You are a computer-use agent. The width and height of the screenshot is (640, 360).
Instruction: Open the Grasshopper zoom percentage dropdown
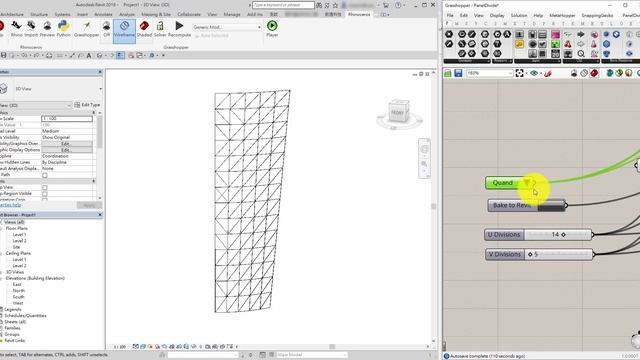click(489, 73)
